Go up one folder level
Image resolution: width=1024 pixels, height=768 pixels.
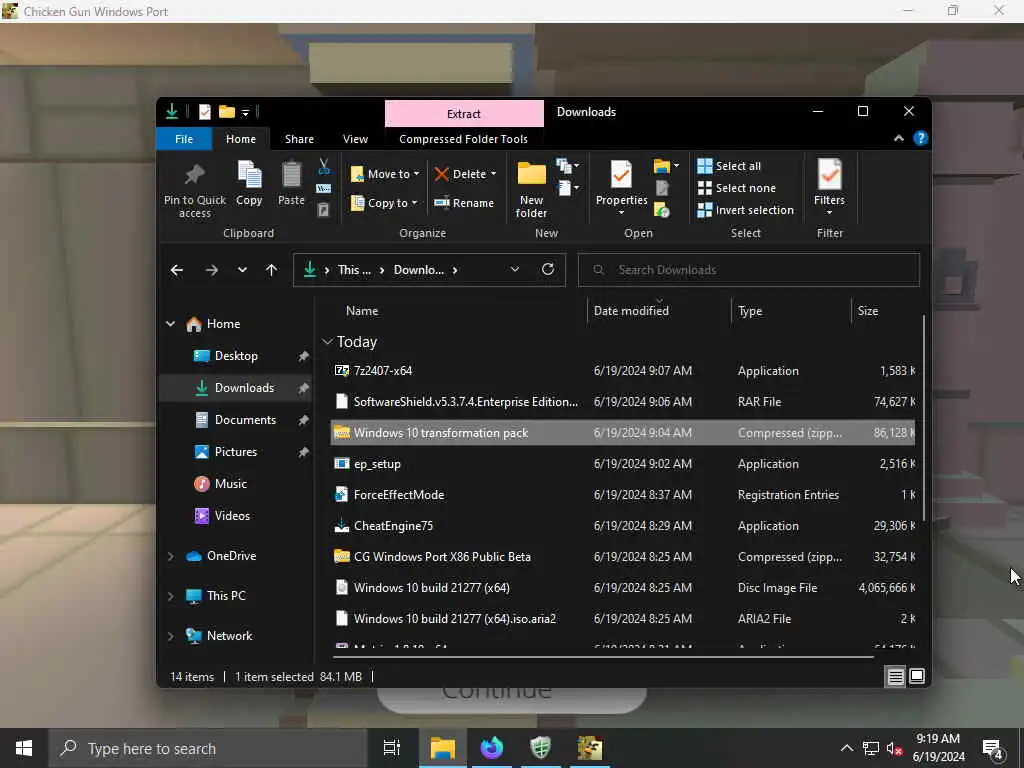272,270
